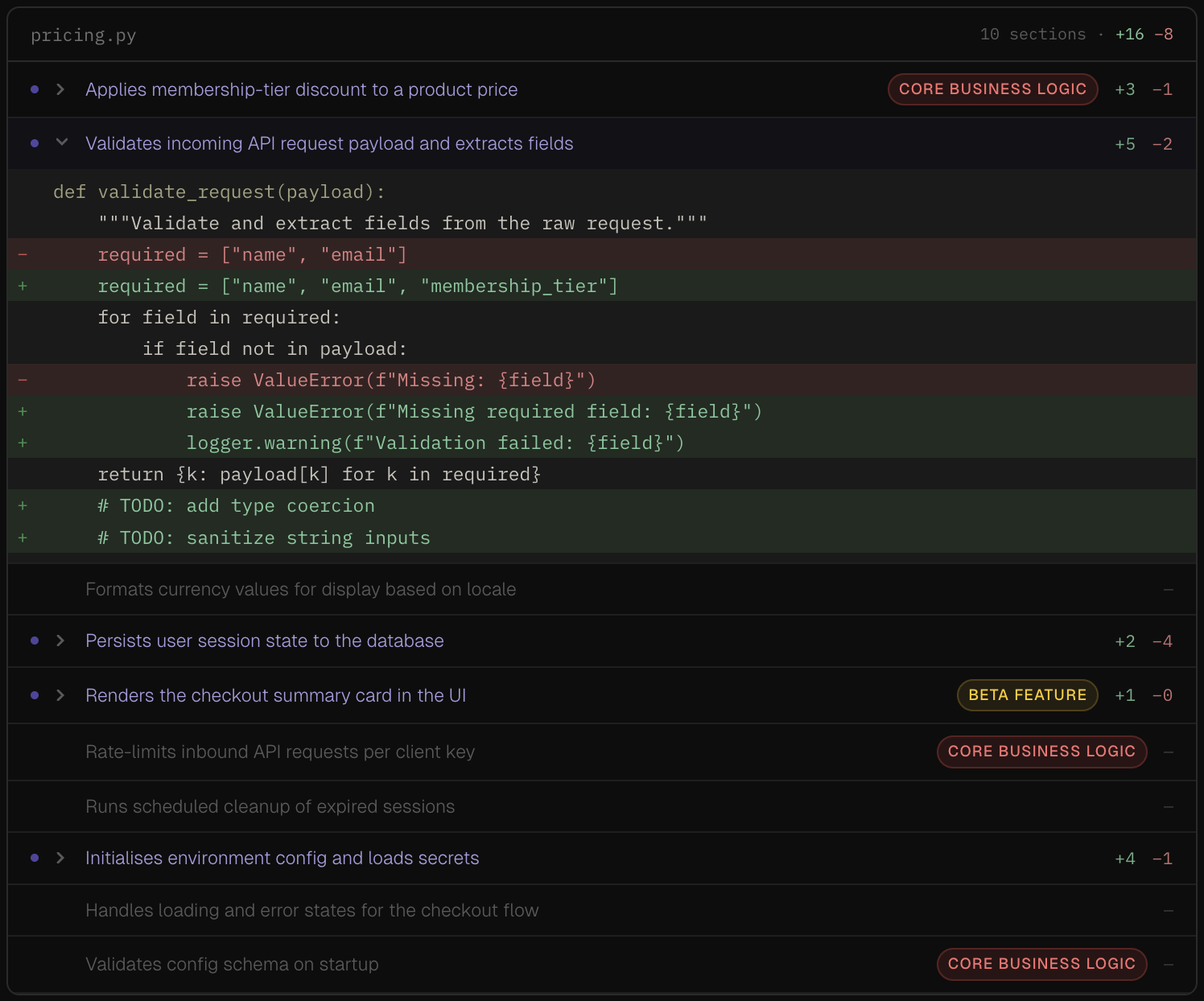Click the +5 stat on validation section

pos(1125,143)
